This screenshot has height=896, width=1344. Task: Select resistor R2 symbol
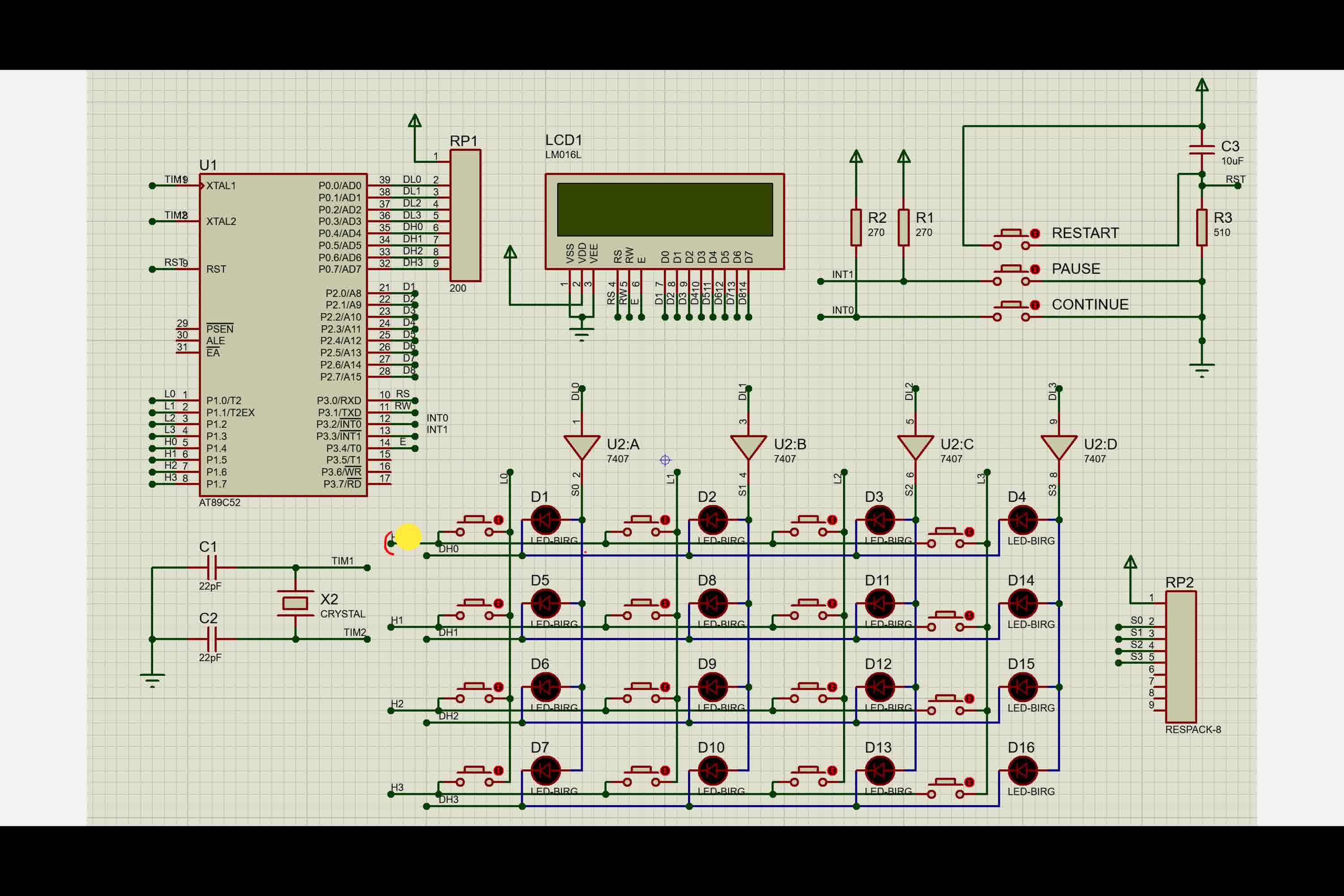tap(856, 228)
